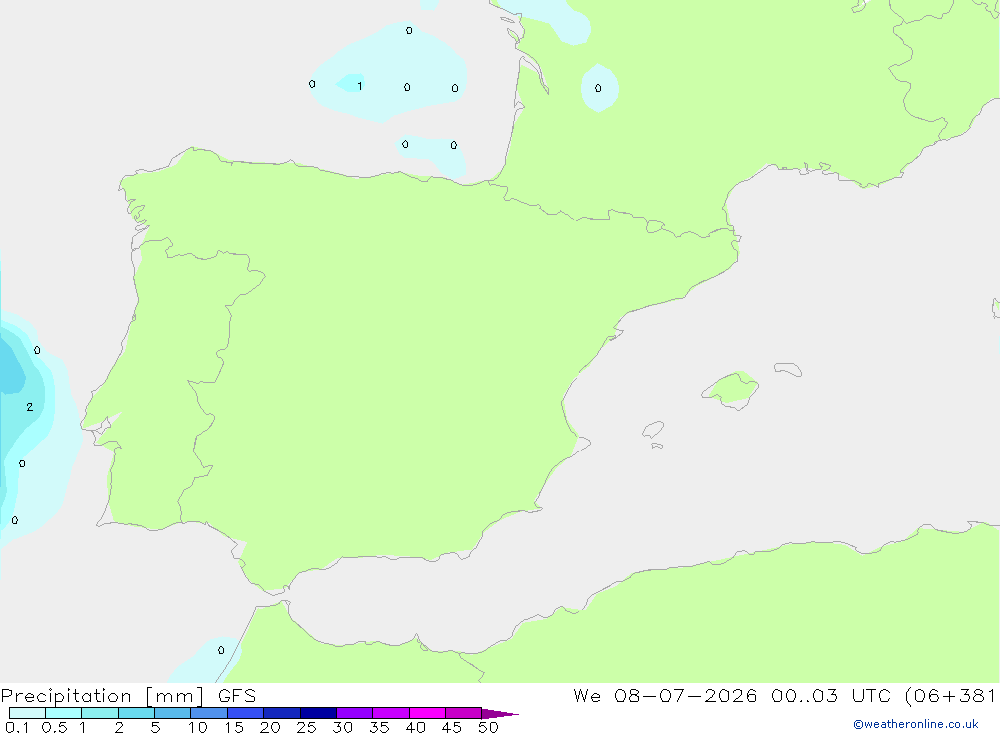Click the "40" legend scale label

coord(416,727)
